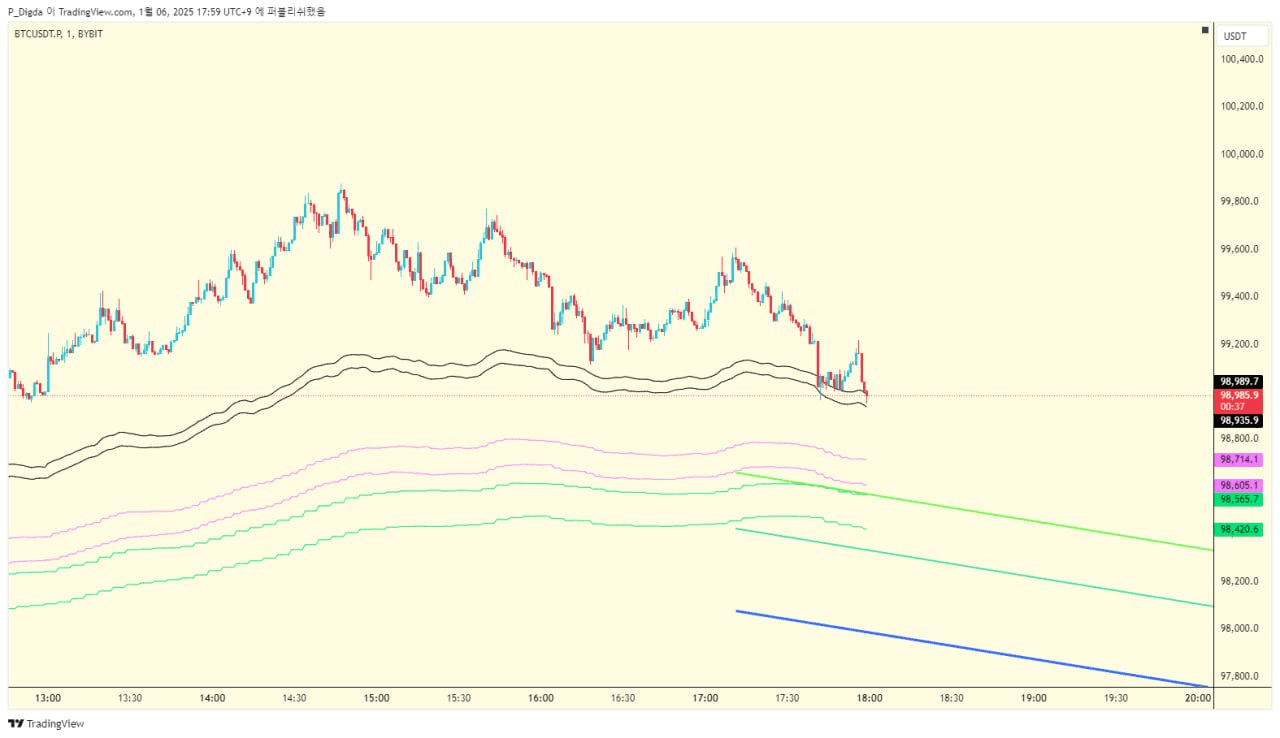This screenshot has width=1280, height=738.
Task: Click the 99,600.0 price axis value
Action: pyautogui.click(x=1241, y=249)
